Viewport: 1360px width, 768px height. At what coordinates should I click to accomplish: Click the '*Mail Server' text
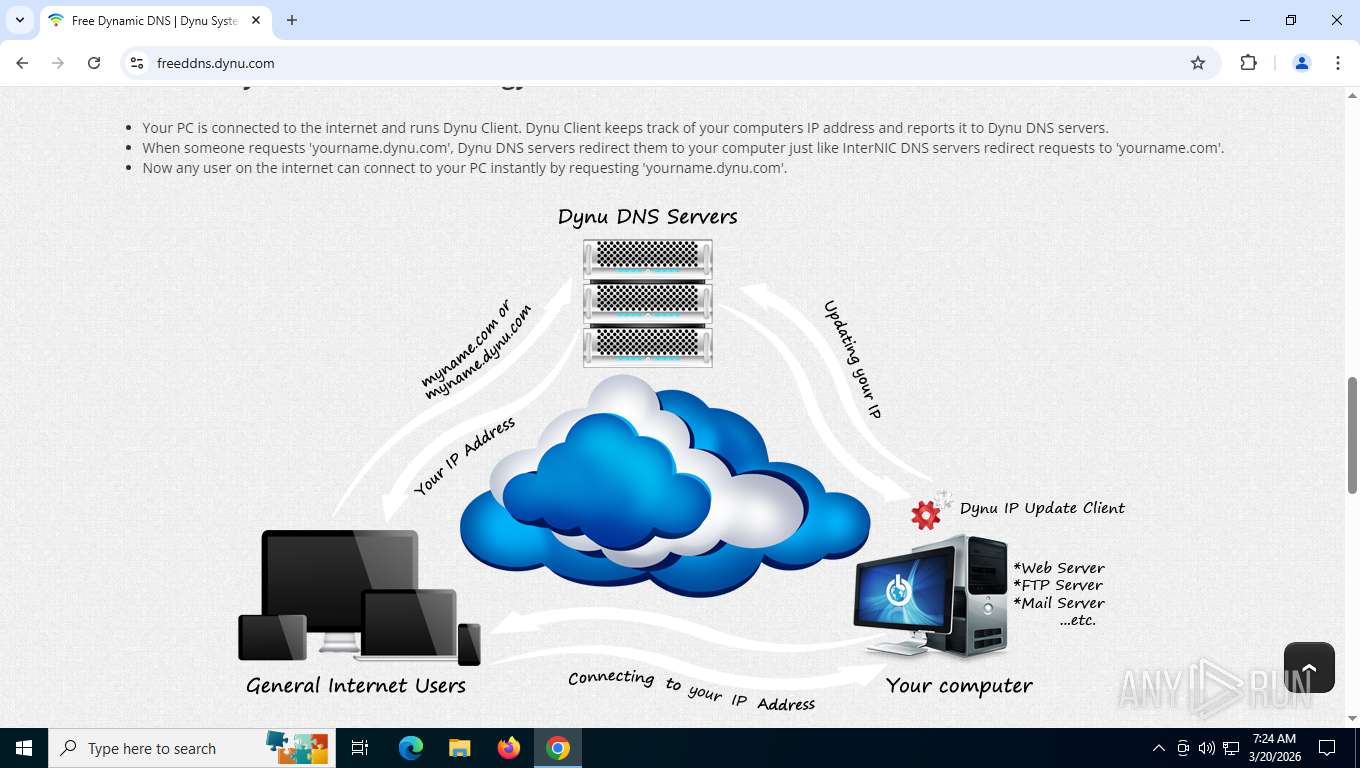click(1059, 603)
